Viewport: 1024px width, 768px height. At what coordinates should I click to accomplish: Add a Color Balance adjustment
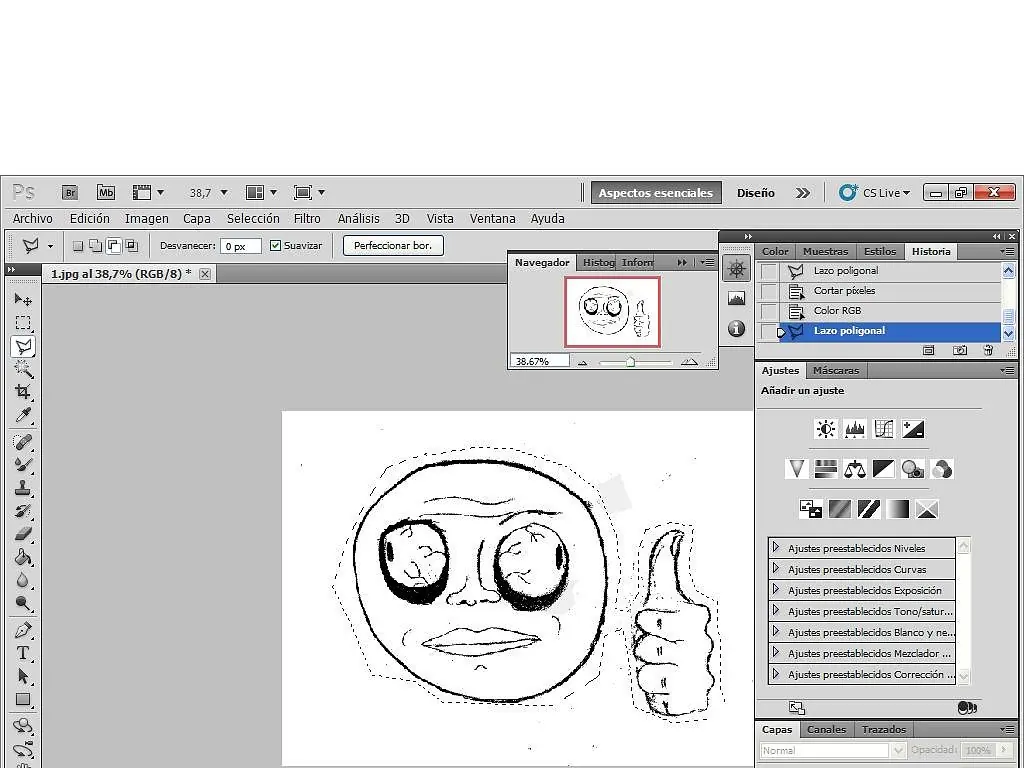pyautogui.click(x=854, y=469)
